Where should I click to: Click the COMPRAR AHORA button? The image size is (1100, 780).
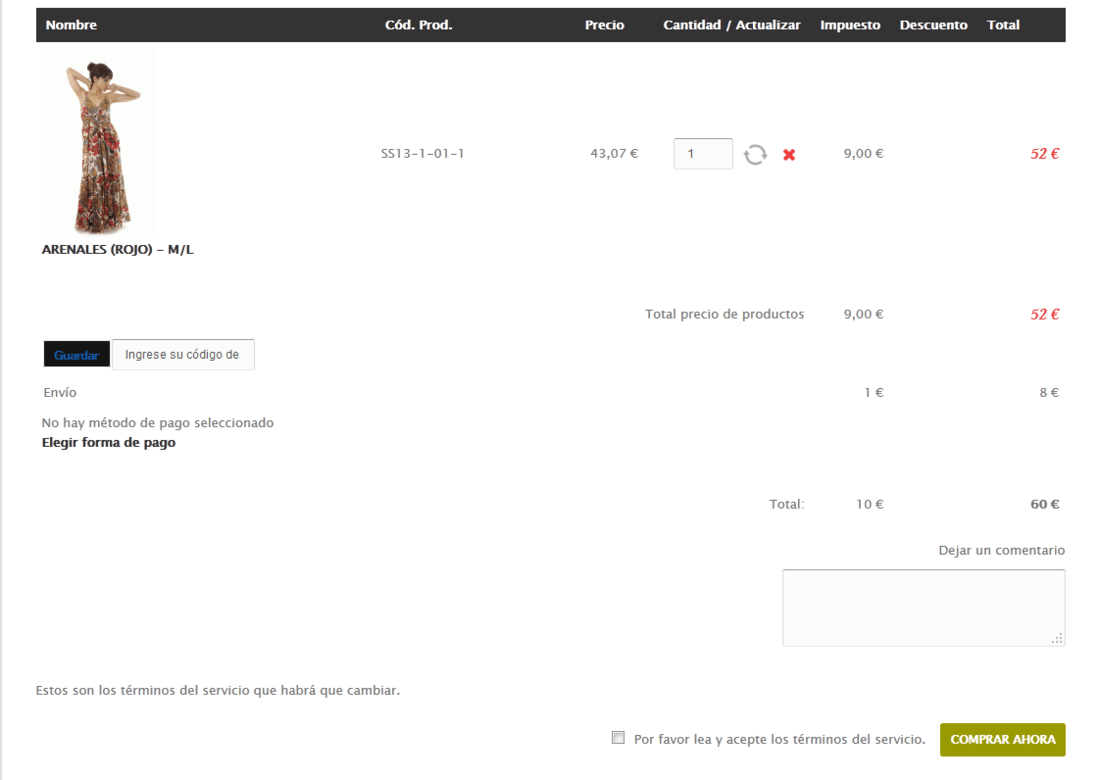tap(1002, 739)
